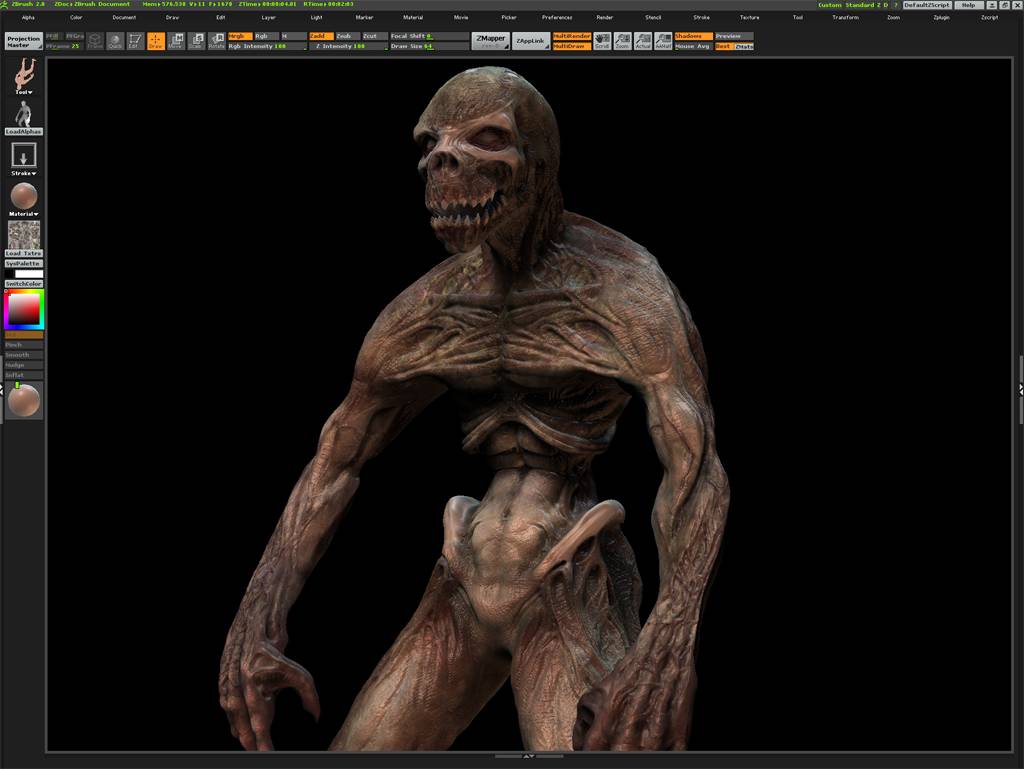Expand the Material selector dropdown
The image size is (1024, 769).
click(24, 213)
